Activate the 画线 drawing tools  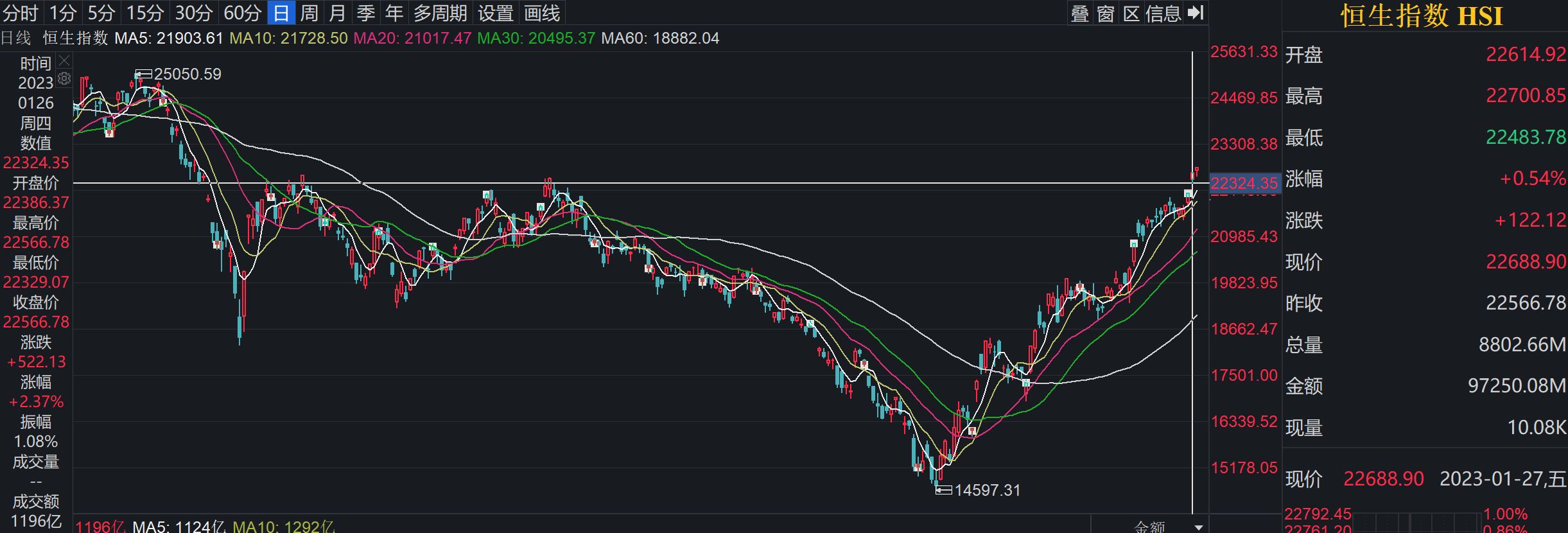[x=542, y=13]
